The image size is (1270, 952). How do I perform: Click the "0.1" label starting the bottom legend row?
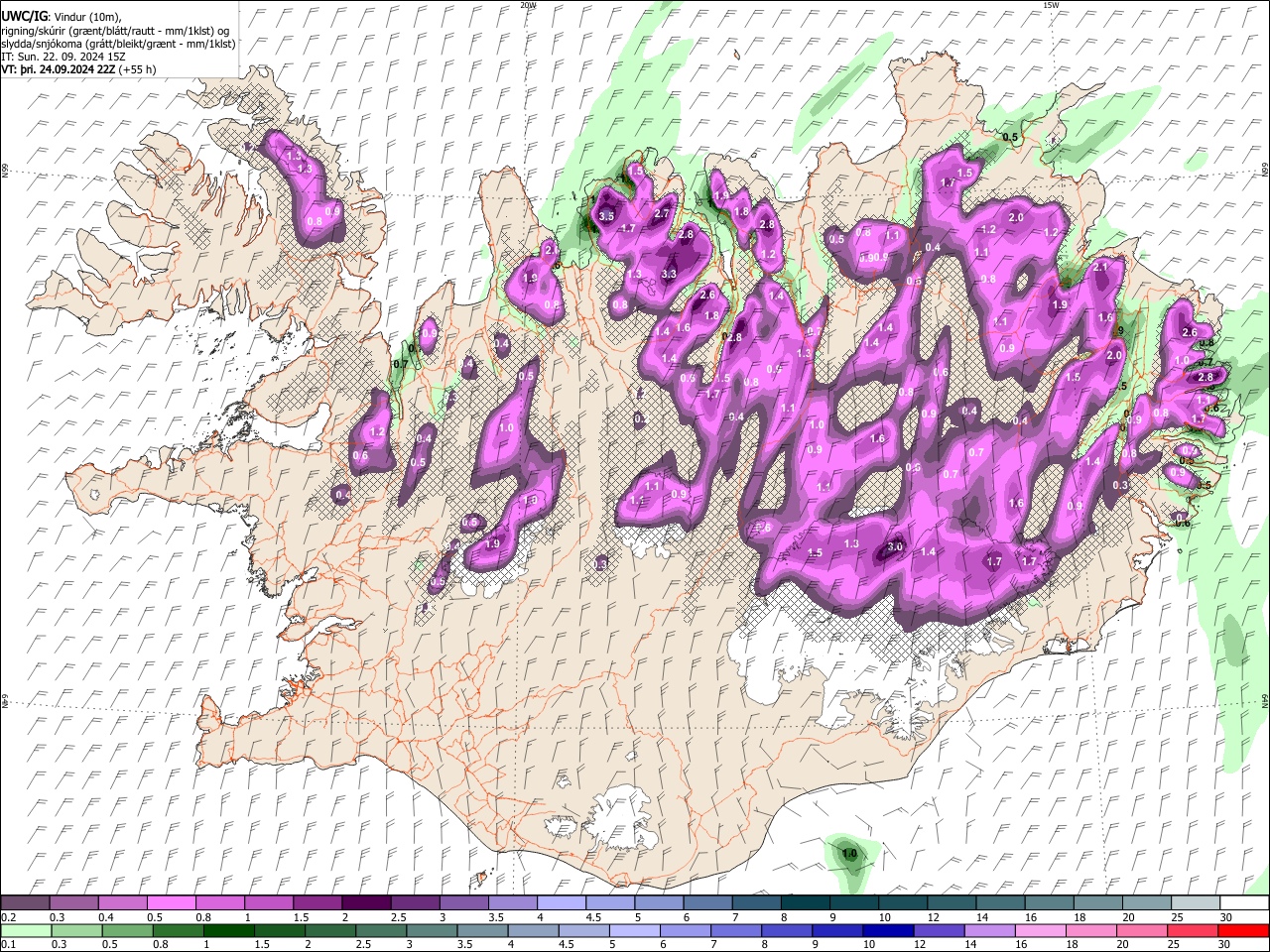tap(8, 944)
